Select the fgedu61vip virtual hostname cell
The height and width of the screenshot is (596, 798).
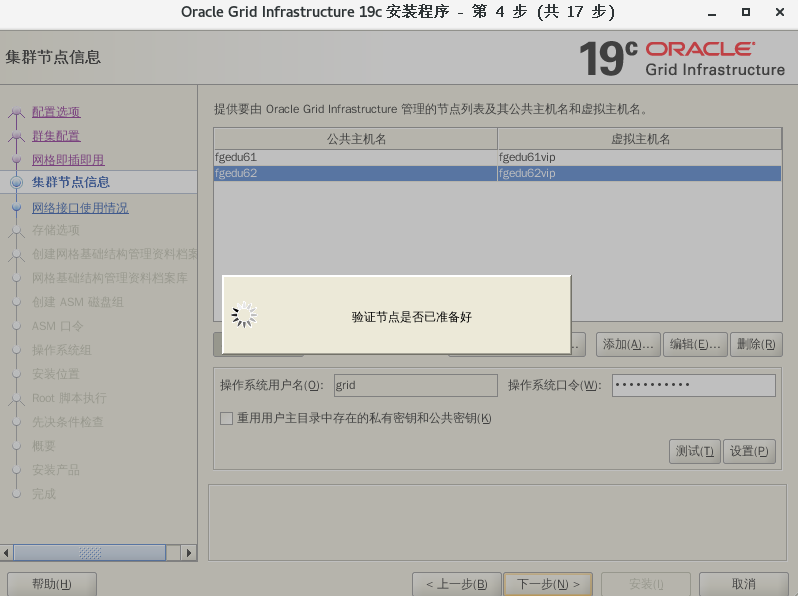(639, 157)
